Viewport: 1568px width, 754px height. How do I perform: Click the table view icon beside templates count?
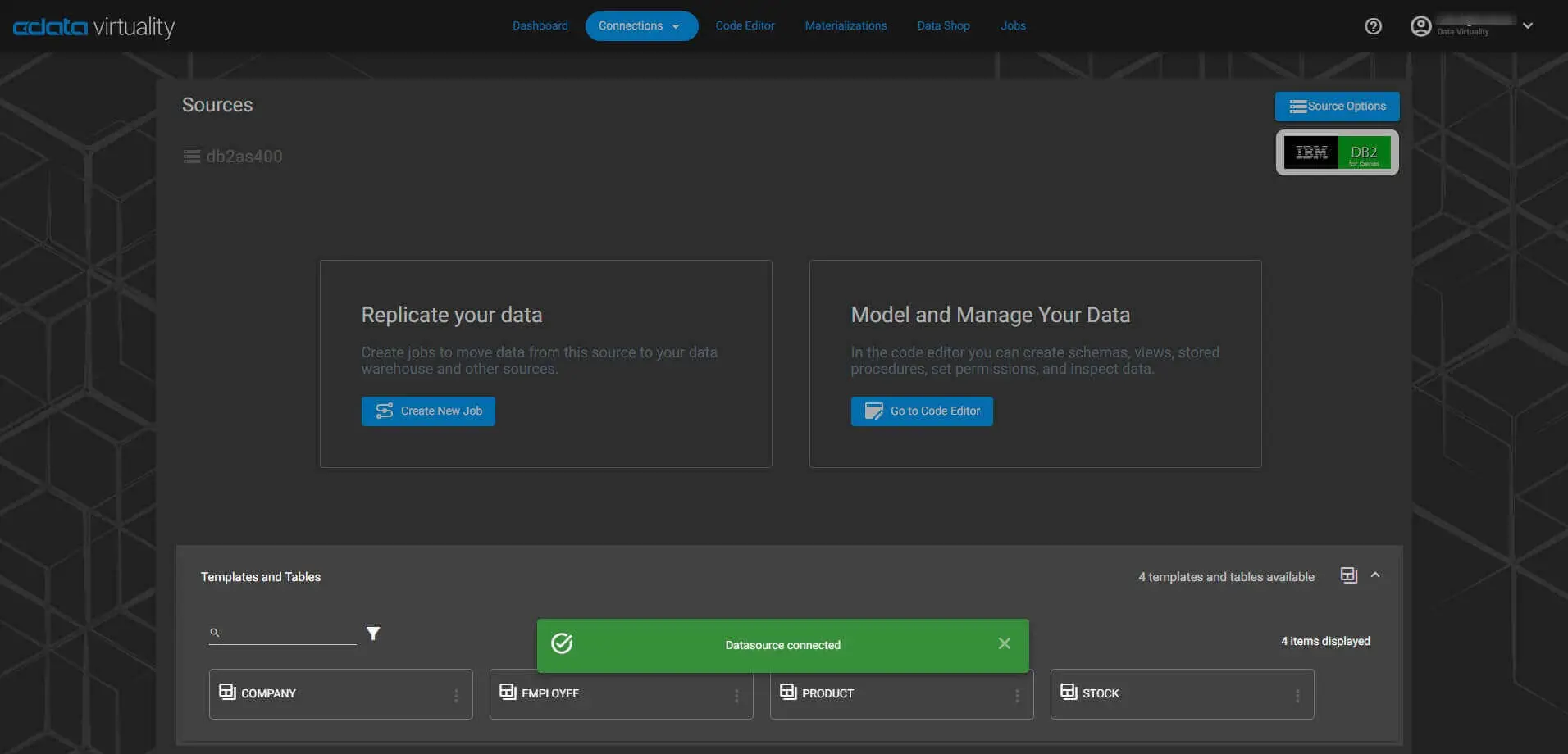point(1348,575)
